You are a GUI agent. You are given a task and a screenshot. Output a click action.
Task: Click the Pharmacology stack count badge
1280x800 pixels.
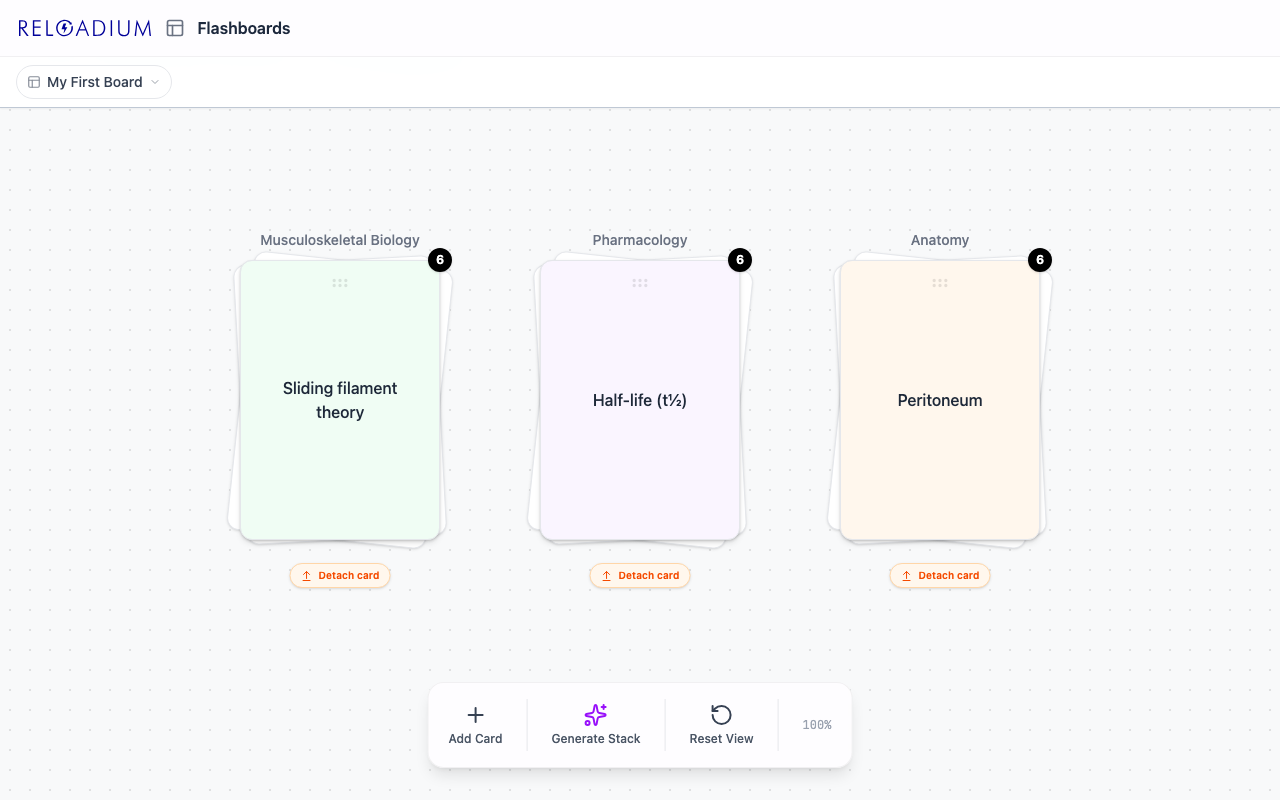pyautogui.click(x=740, y=260)
